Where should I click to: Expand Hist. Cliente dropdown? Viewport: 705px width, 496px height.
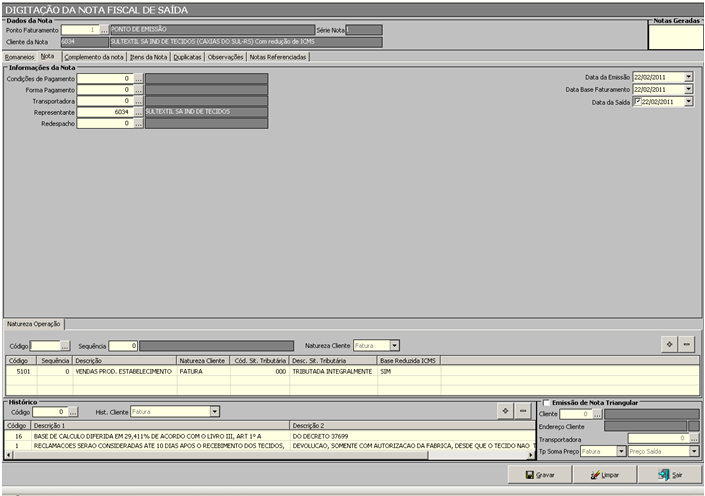tap(214, 411)
